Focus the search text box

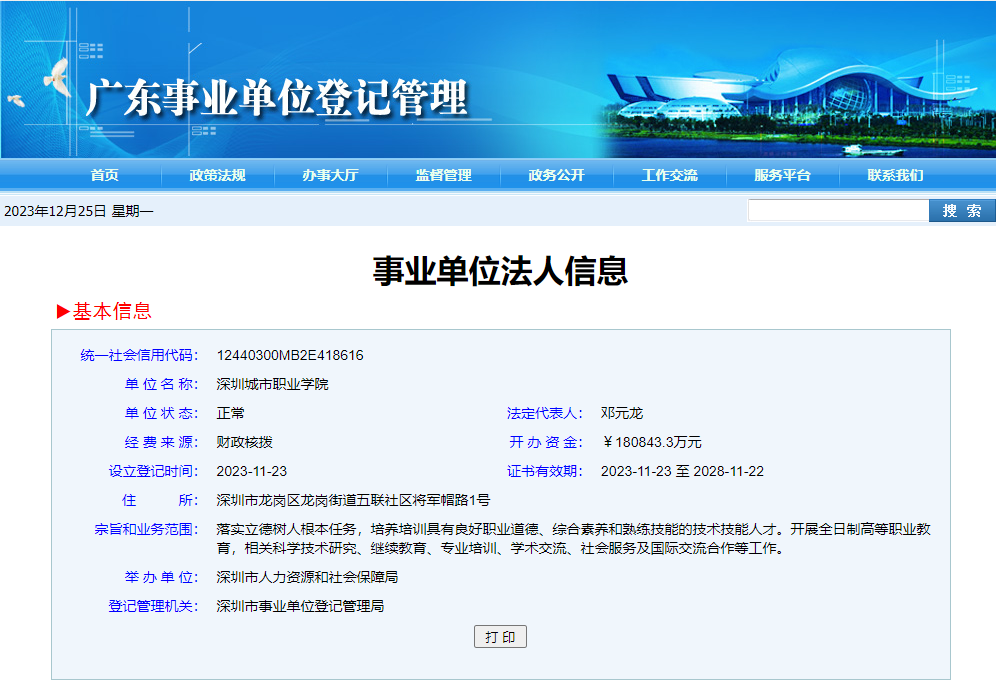pos(838,210)
